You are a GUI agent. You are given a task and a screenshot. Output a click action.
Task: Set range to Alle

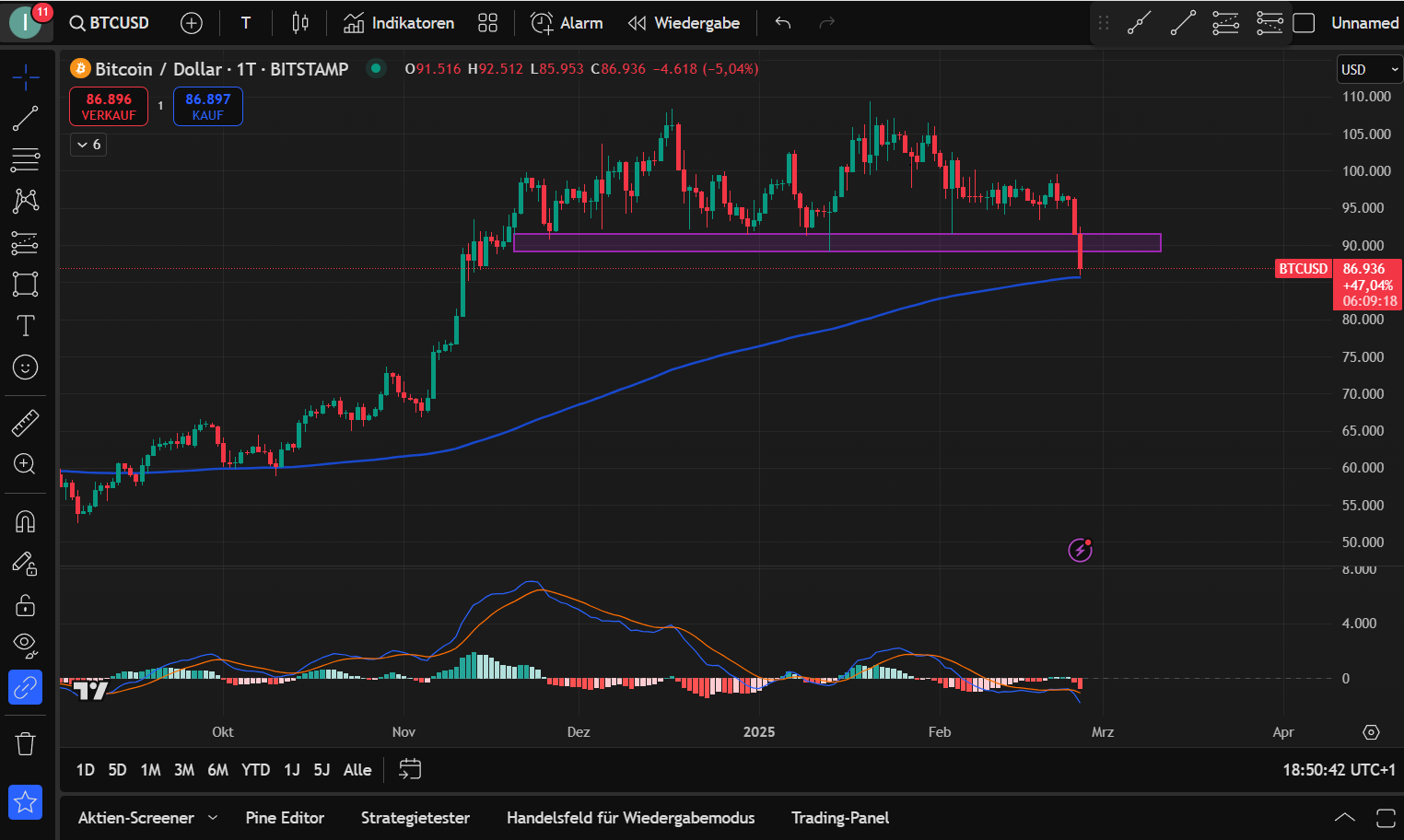[x=357, y=770]
